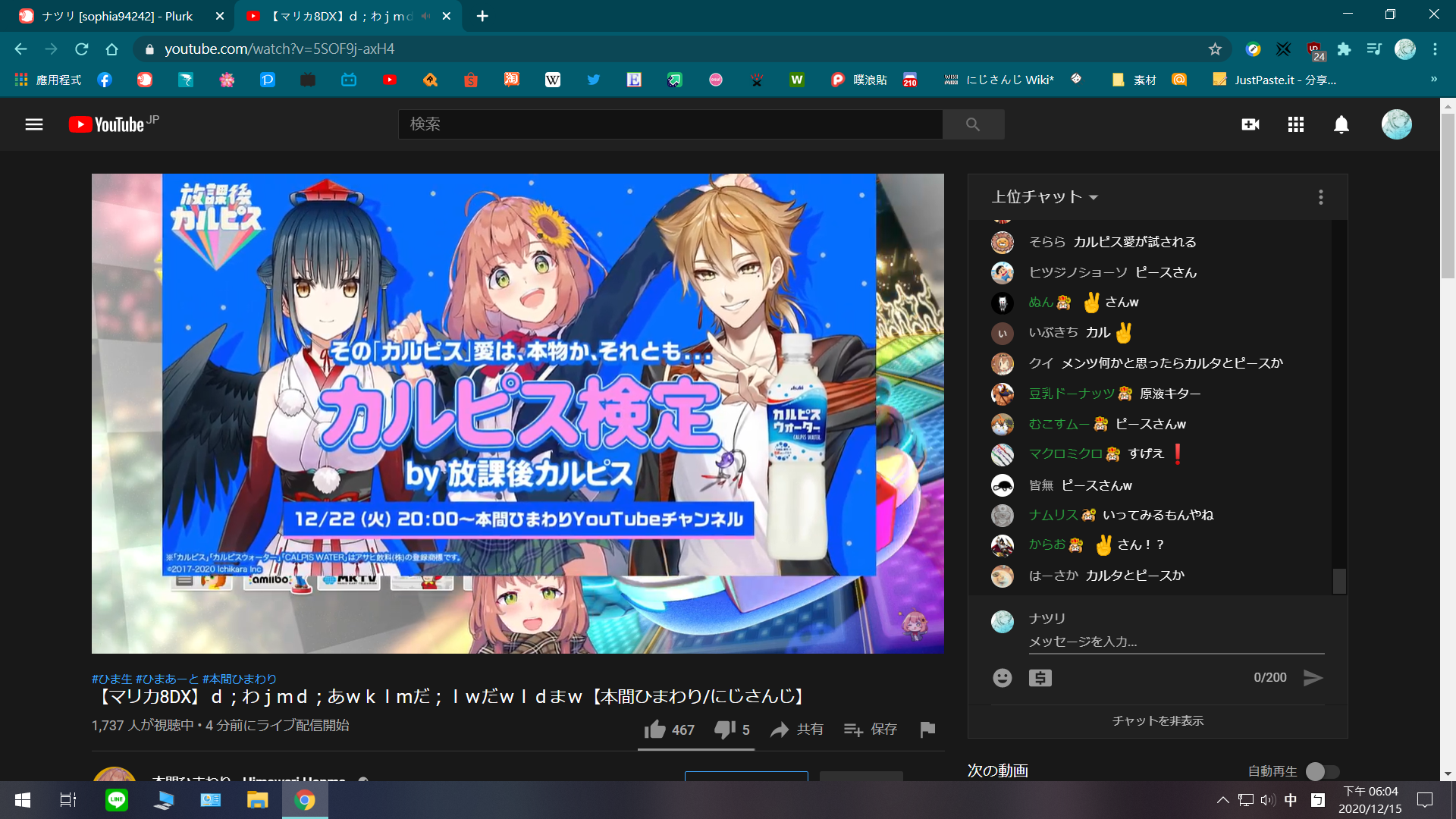Expand hidden bookmarks chevron
The height and width of the screenshot is (819, 1456).
click(1433, 79)
